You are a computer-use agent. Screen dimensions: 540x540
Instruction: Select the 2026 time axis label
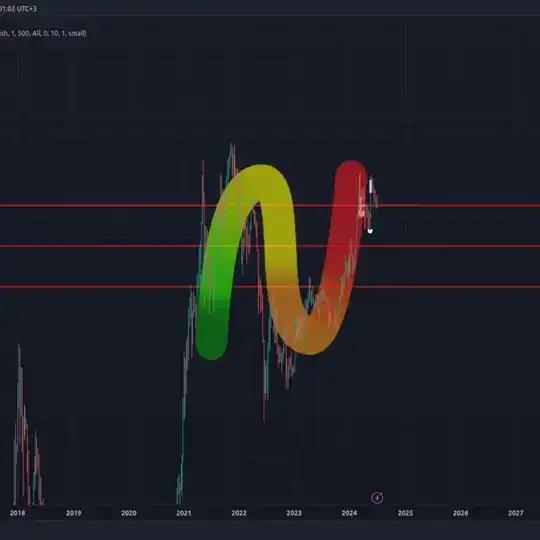pyautogui.click(x=460, y=513)
